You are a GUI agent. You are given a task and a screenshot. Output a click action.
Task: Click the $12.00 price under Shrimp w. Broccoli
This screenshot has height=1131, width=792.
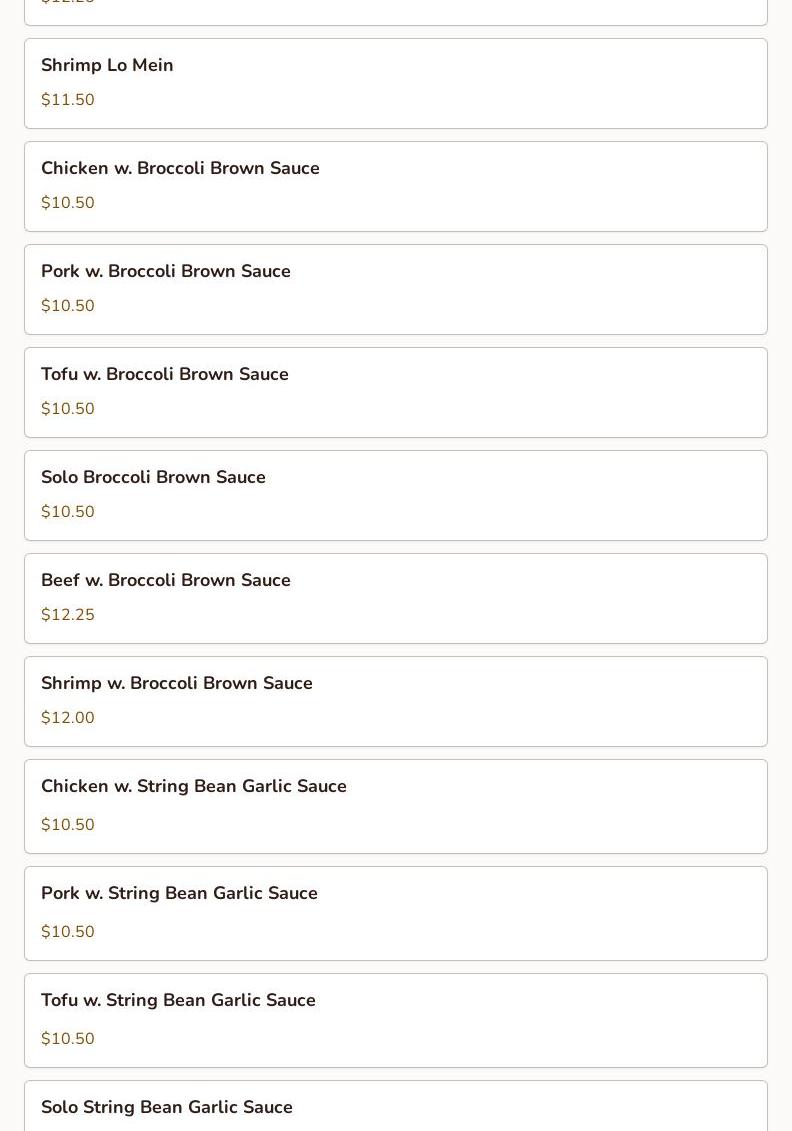[x=68, y=718]
